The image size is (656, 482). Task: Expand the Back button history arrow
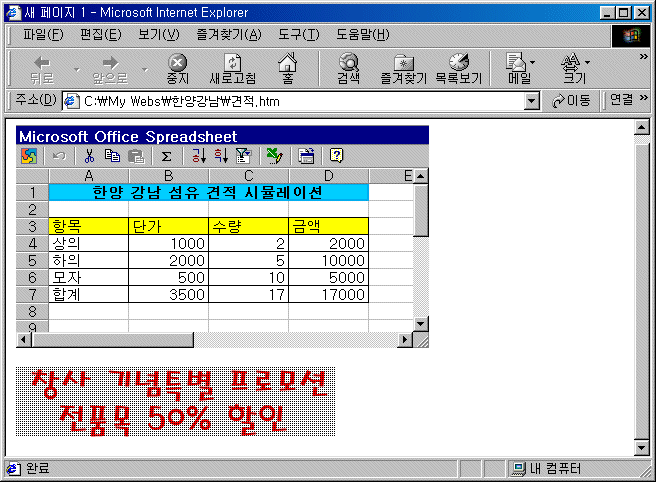(x=77, y=69)
